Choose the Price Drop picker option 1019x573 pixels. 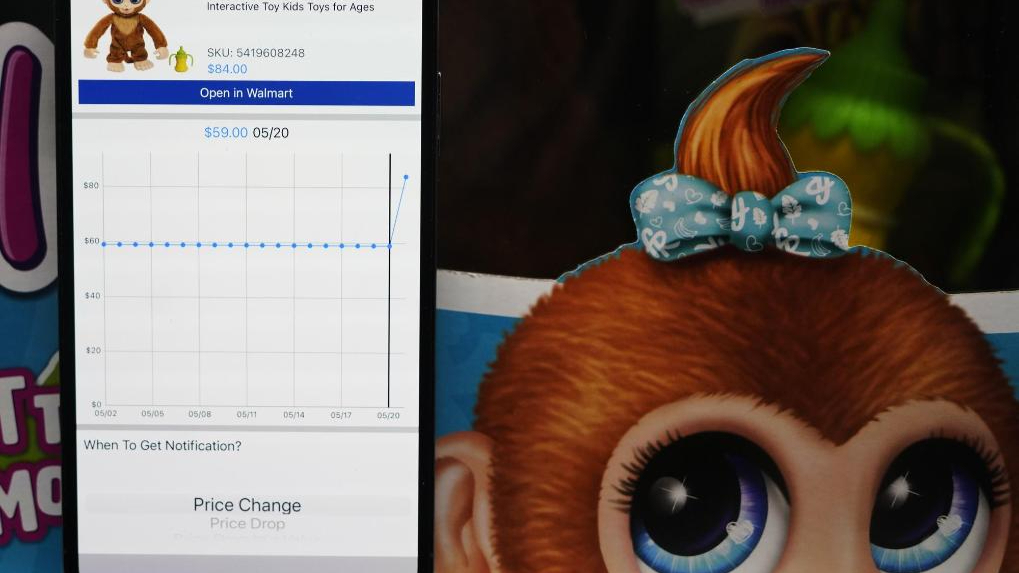point(247,524)
